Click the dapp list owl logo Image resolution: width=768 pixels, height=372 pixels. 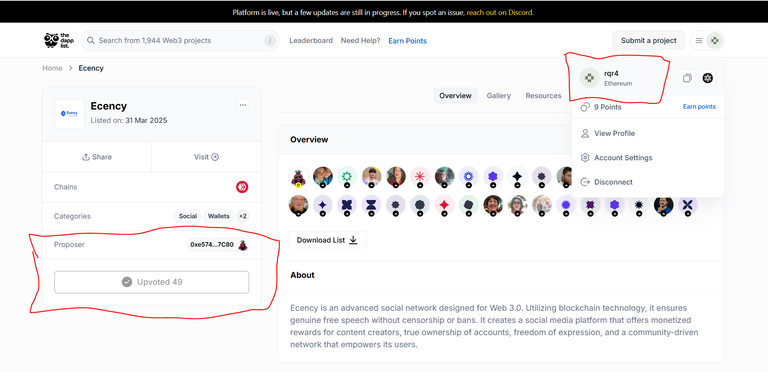[x=58, y=41]
